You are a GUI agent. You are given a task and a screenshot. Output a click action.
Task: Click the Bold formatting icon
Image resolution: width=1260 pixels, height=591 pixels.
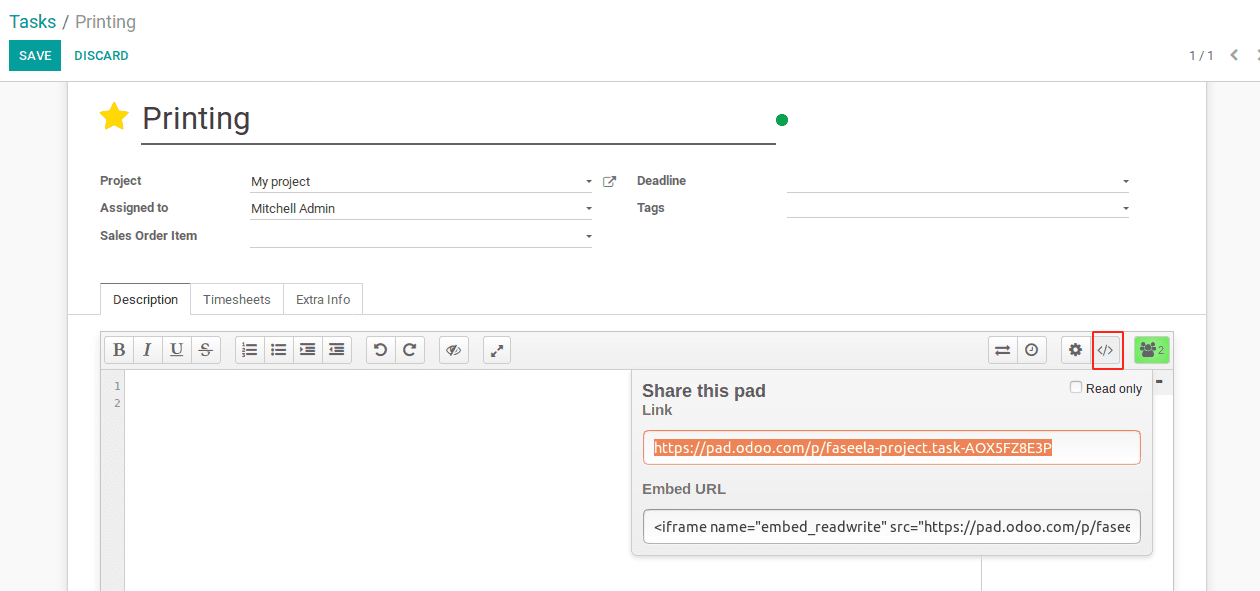pos(119,350)
